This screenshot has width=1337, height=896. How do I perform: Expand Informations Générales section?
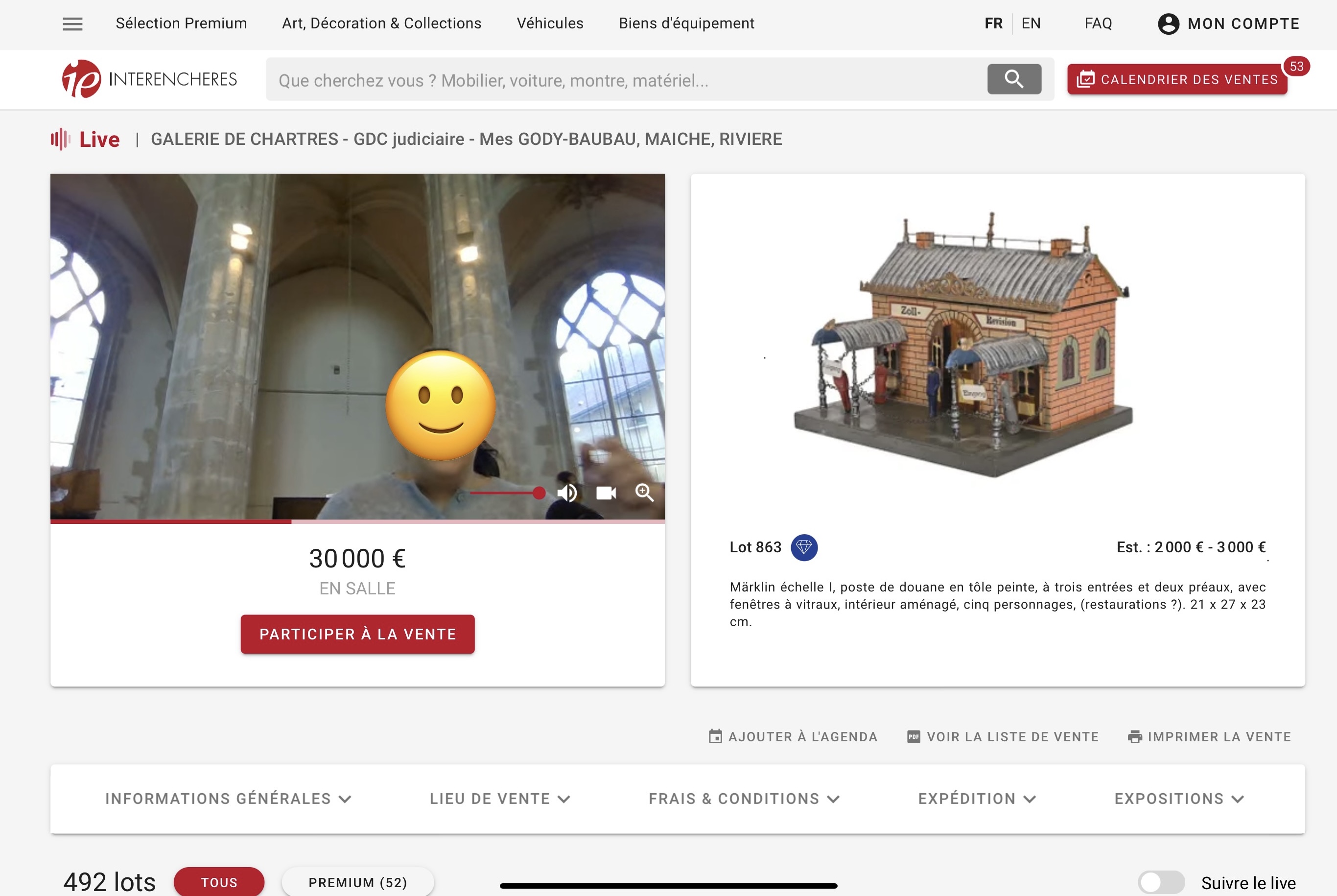pos(228,798)
